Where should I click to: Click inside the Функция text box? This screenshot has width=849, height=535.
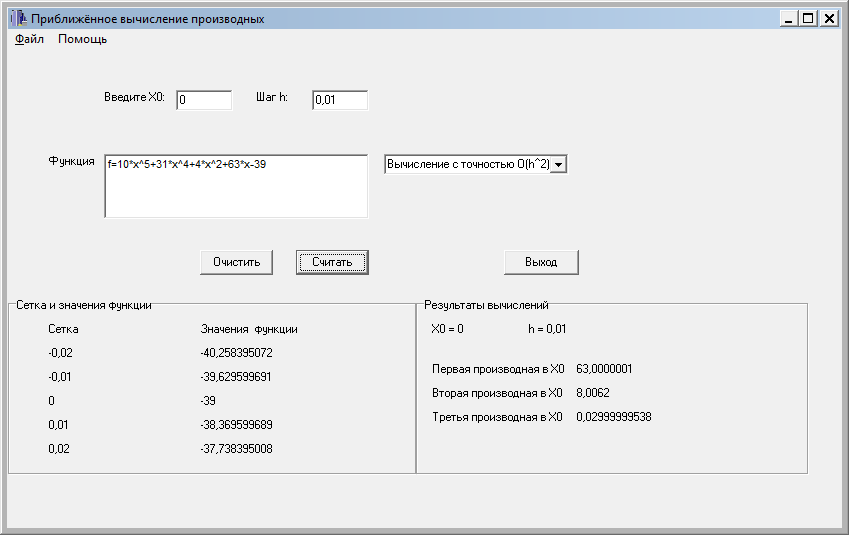236,186
